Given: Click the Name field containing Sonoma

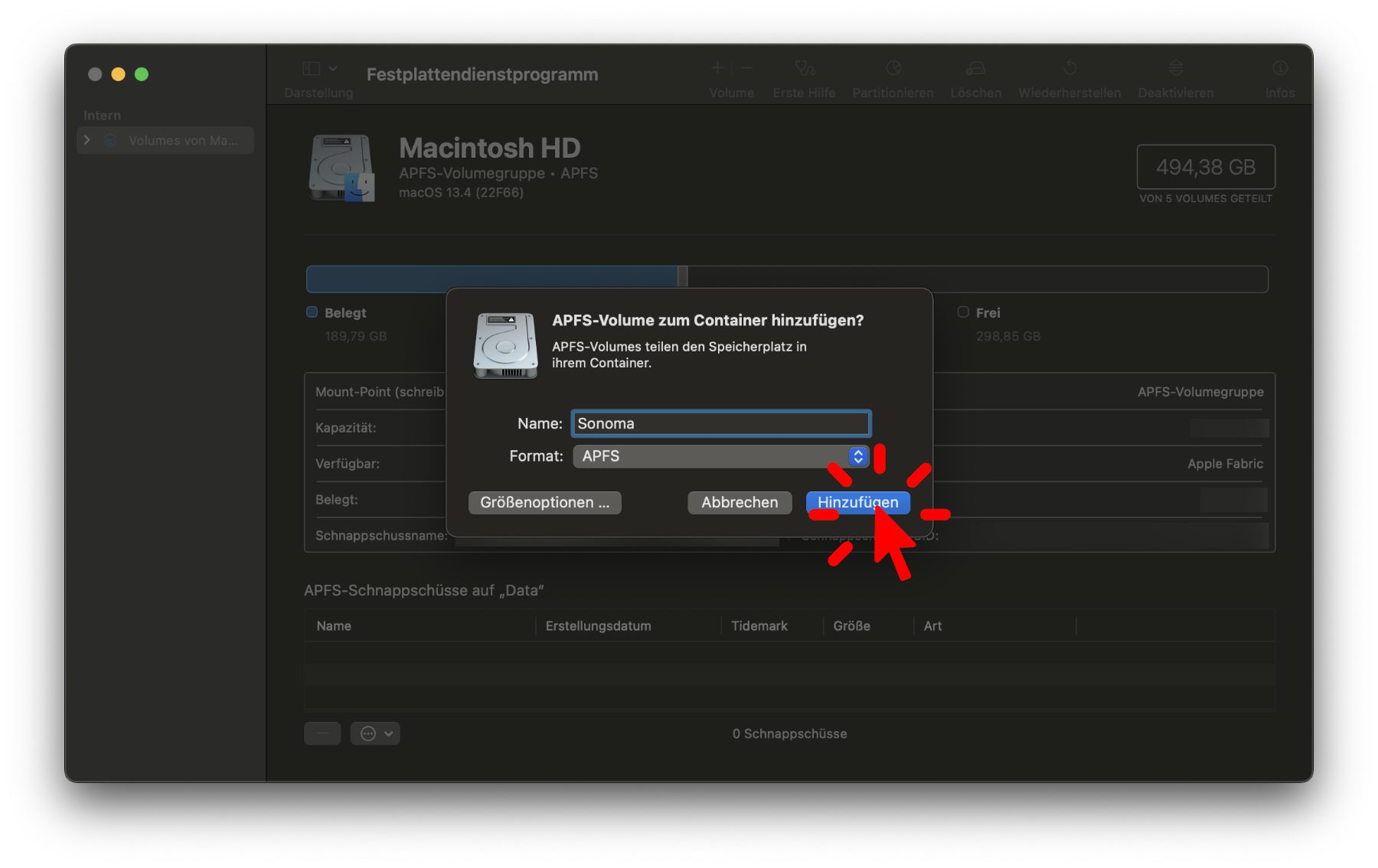Looking at the screenshot, I should [720, 423].
